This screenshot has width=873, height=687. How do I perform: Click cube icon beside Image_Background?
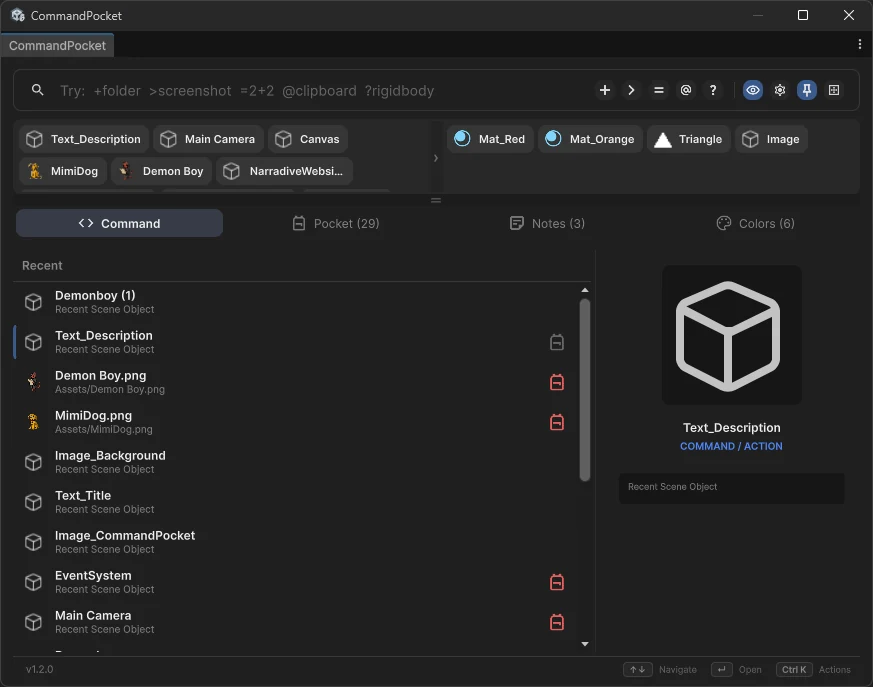[x=33, y=462]
